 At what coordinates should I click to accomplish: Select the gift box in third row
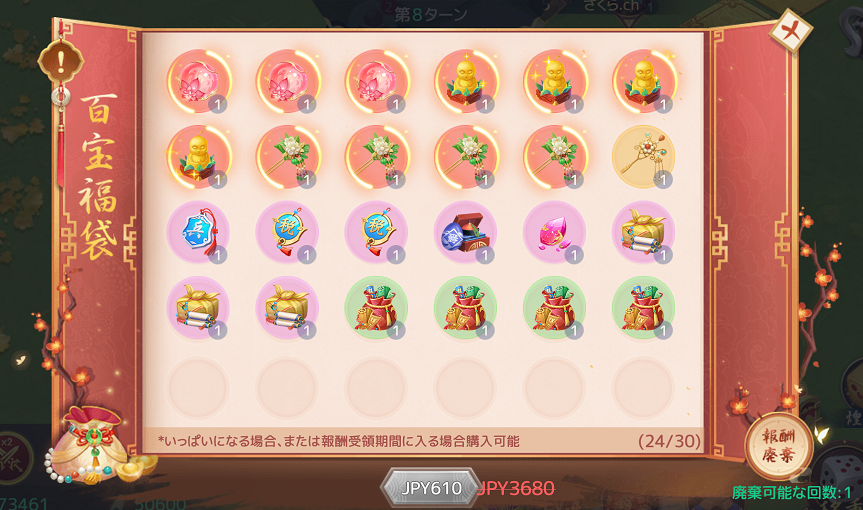642,233
